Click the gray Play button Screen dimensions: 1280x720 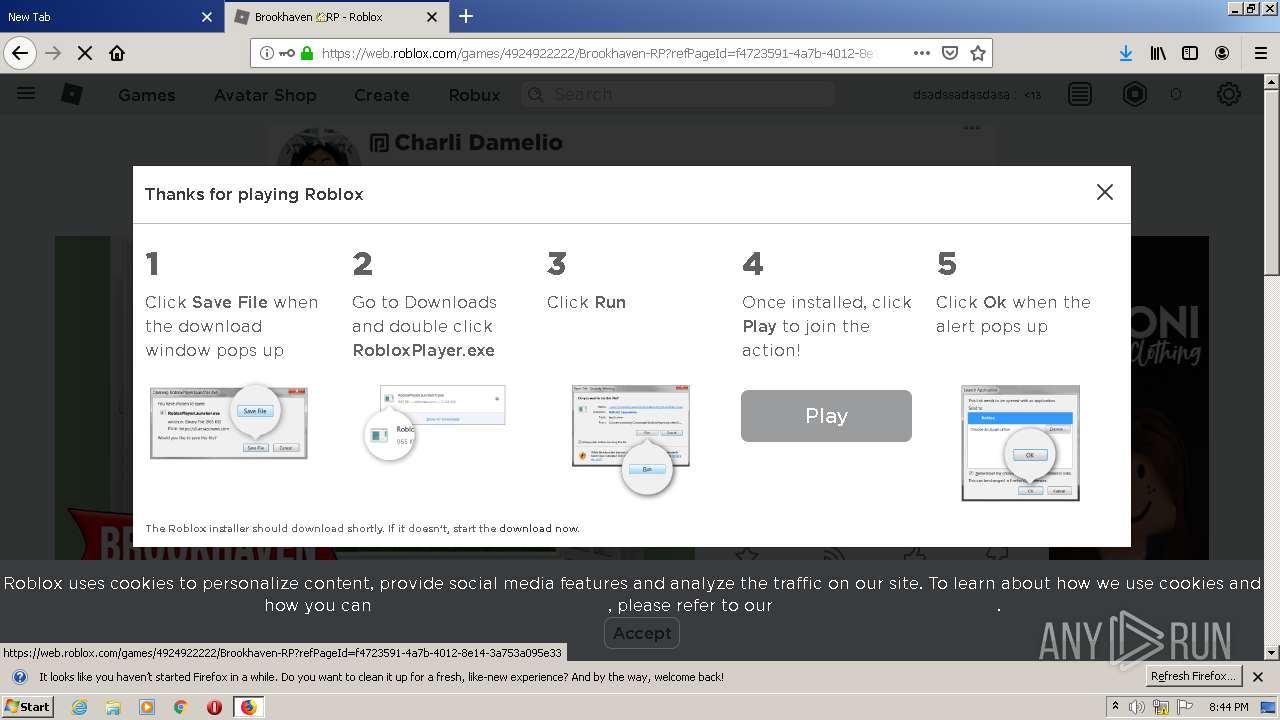[826, 416]
